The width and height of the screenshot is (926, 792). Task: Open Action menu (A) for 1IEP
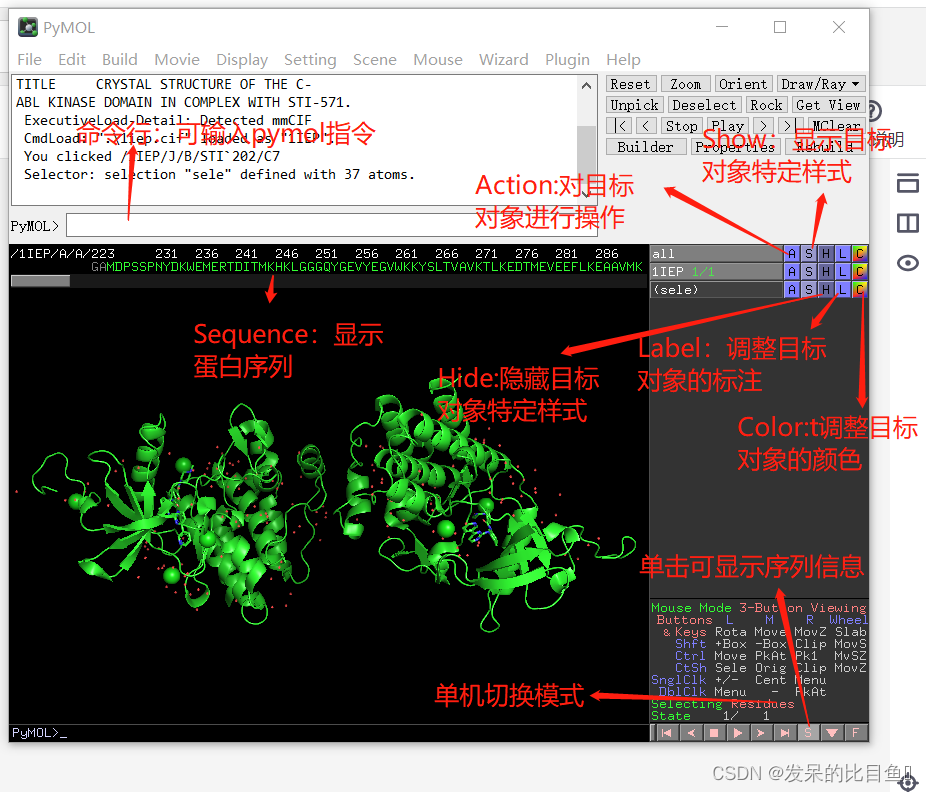(x=792, y=272)
